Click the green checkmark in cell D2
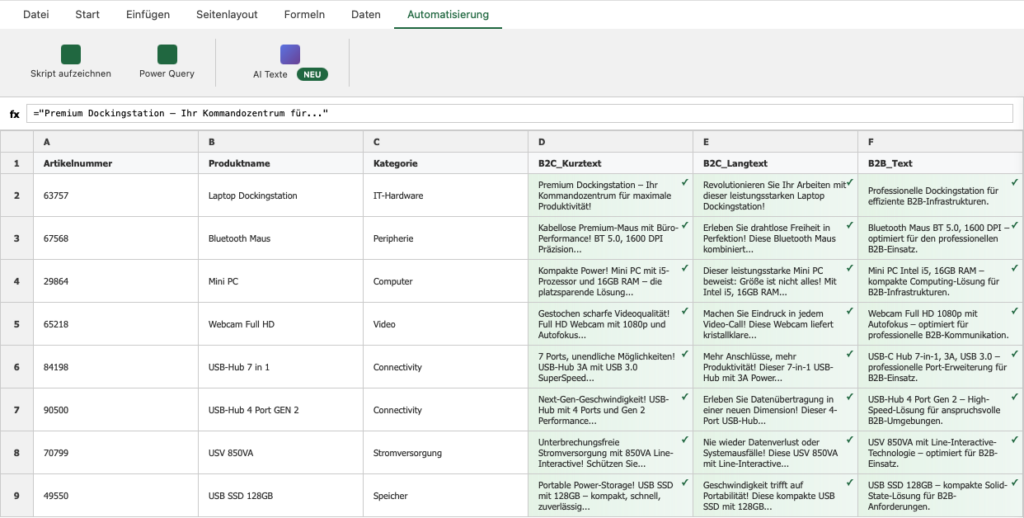The image size is (1024, 518). coord(685,183)
